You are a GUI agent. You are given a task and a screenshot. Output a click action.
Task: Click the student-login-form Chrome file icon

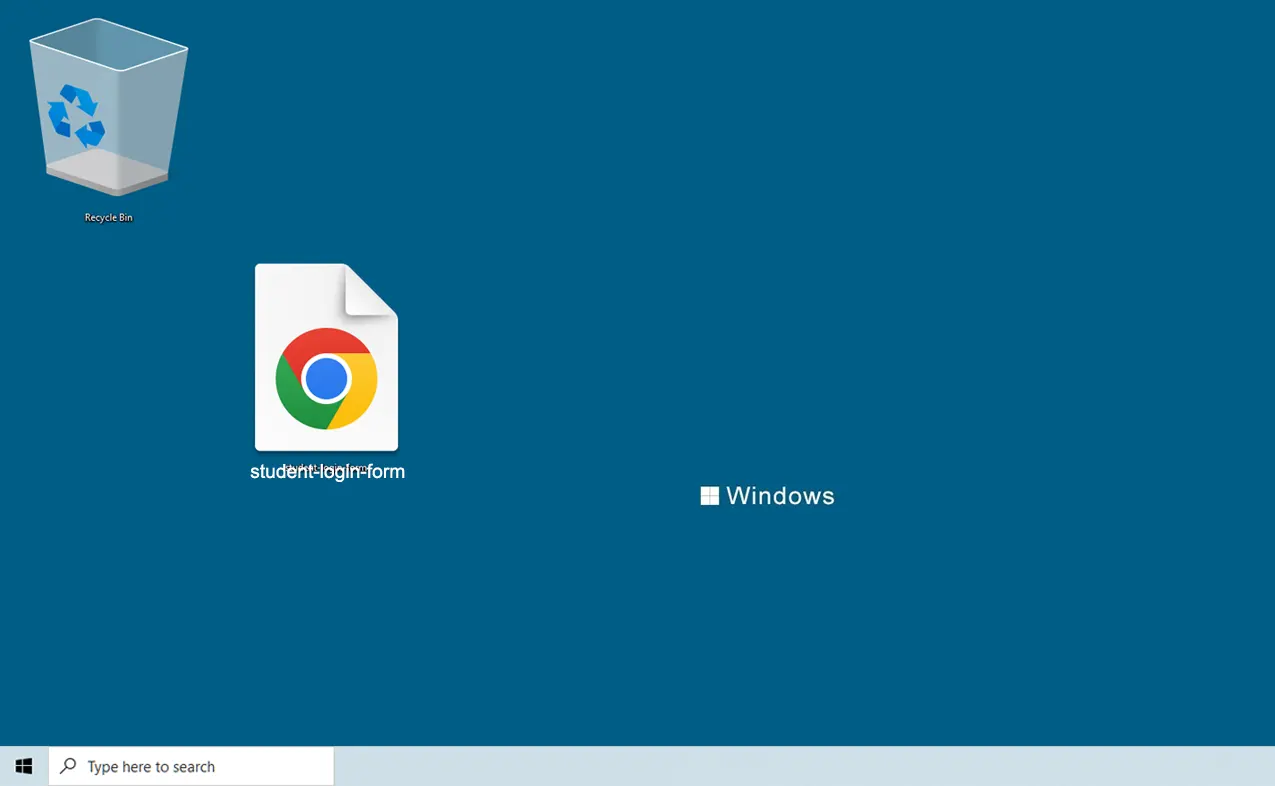pyautogui.click(x=326, y=358)
